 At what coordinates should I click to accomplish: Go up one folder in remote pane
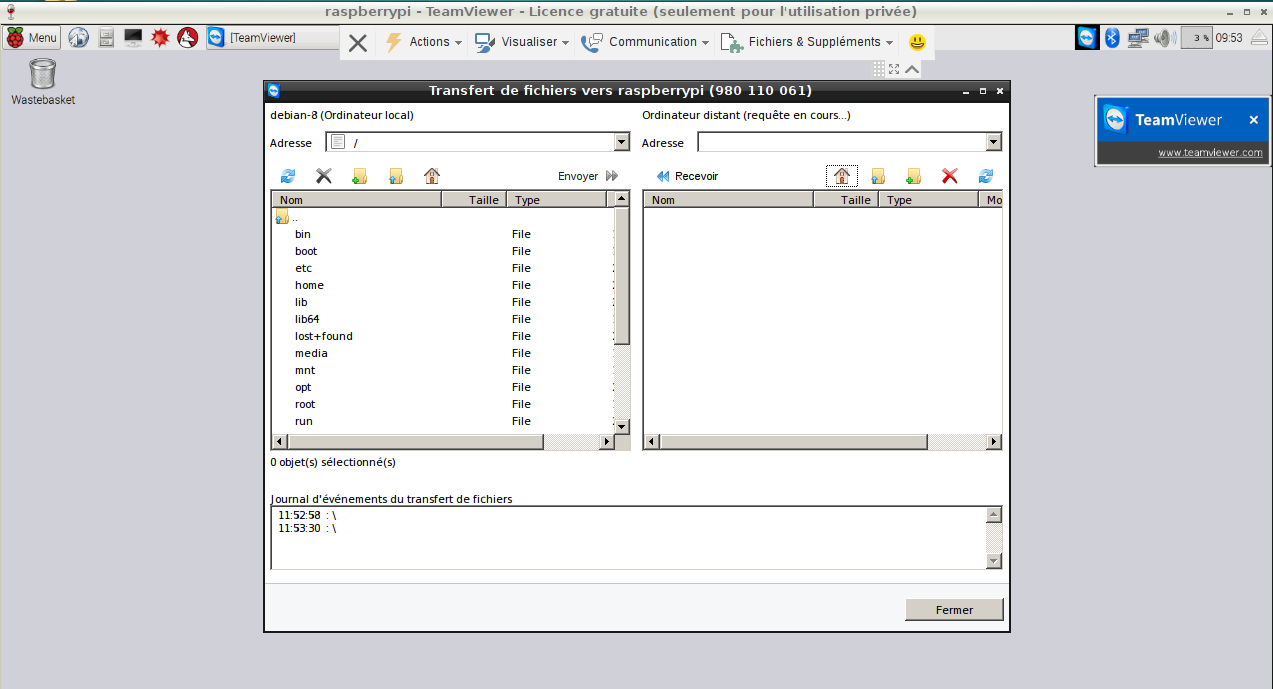click(x=878, y=176)
